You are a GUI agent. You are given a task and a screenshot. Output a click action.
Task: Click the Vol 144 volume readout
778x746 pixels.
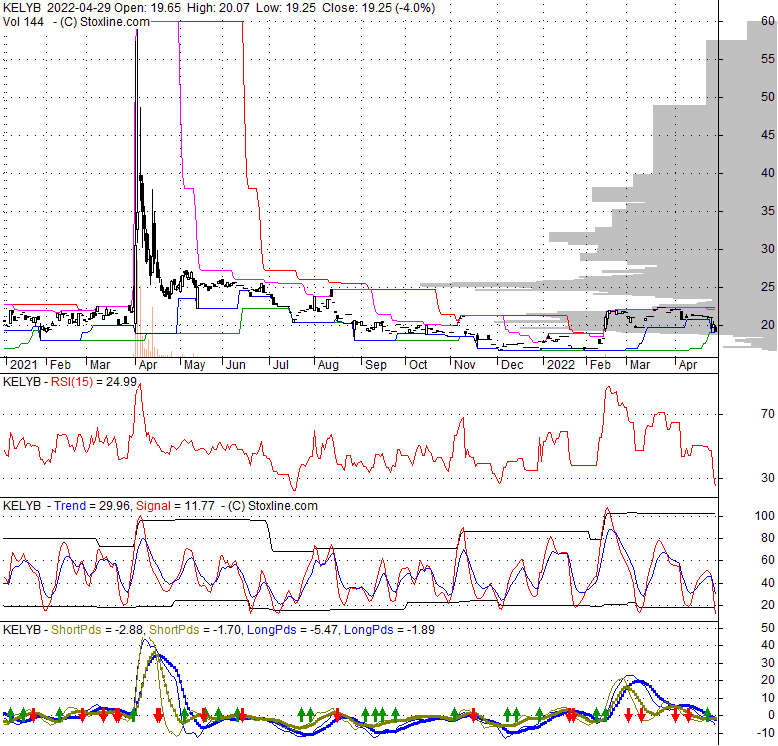(23, 22)
